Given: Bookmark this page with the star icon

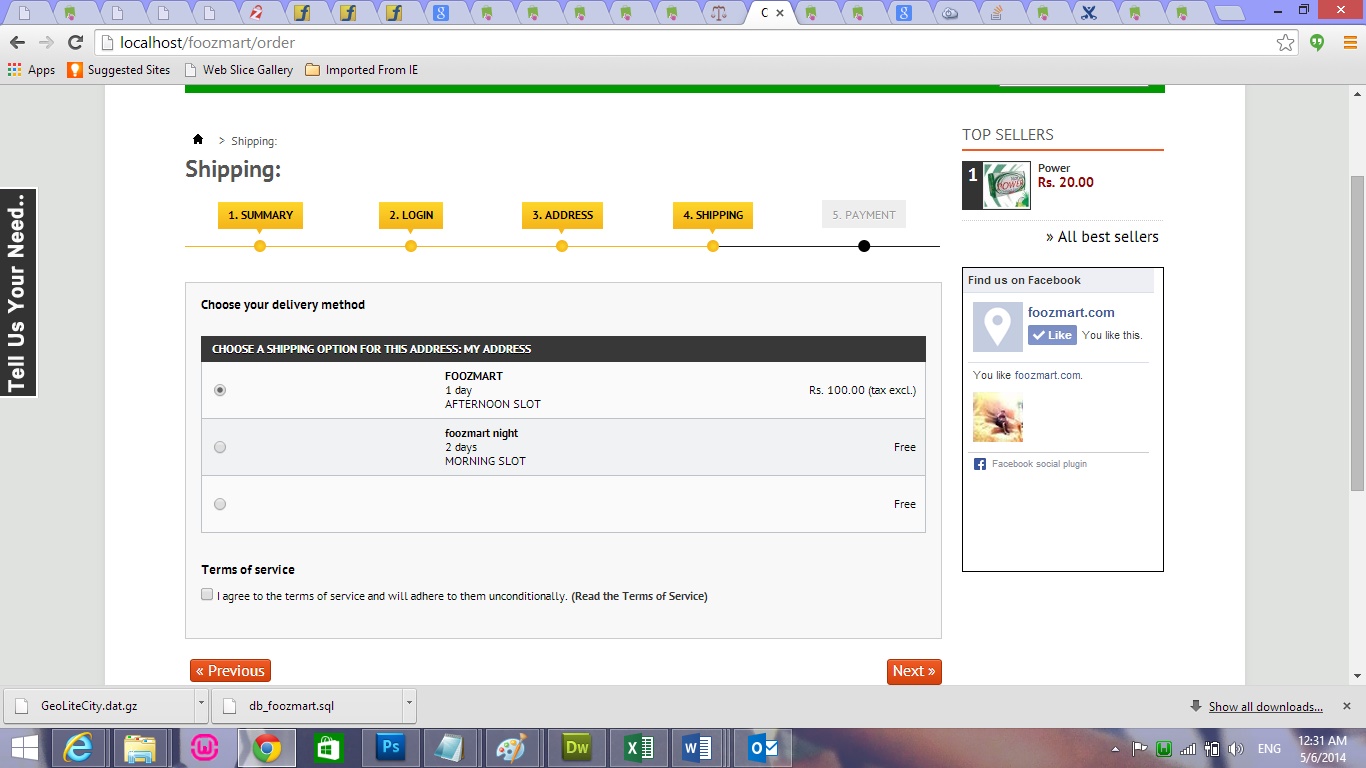Looking at the screenshot, I should click(1286, 43).
